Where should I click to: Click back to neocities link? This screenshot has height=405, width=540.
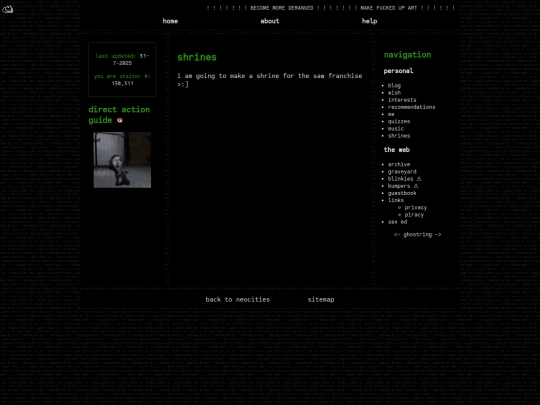pyautogui.click(x=238, y=300)
